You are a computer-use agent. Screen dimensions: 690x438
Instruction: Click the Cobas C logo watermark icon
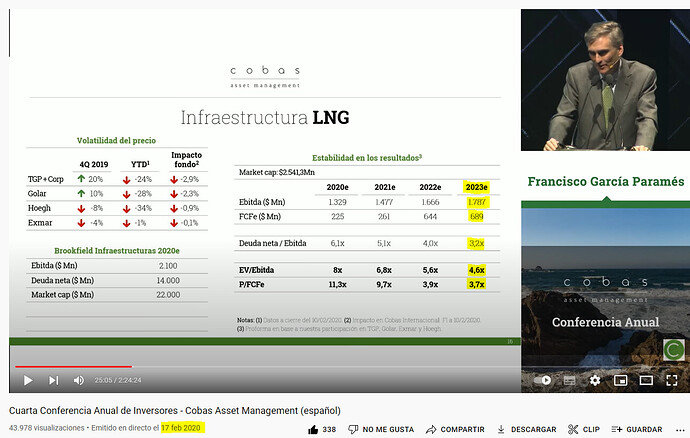click(673, 350)
